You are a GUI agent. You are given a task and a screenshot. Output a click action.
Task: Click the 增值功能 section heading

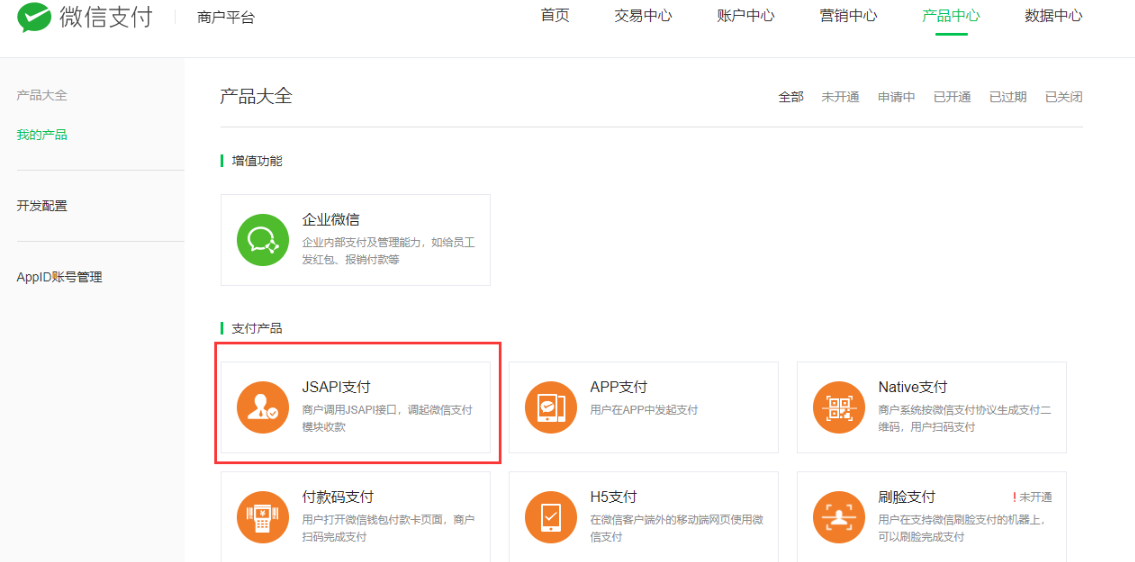point(256,161)
